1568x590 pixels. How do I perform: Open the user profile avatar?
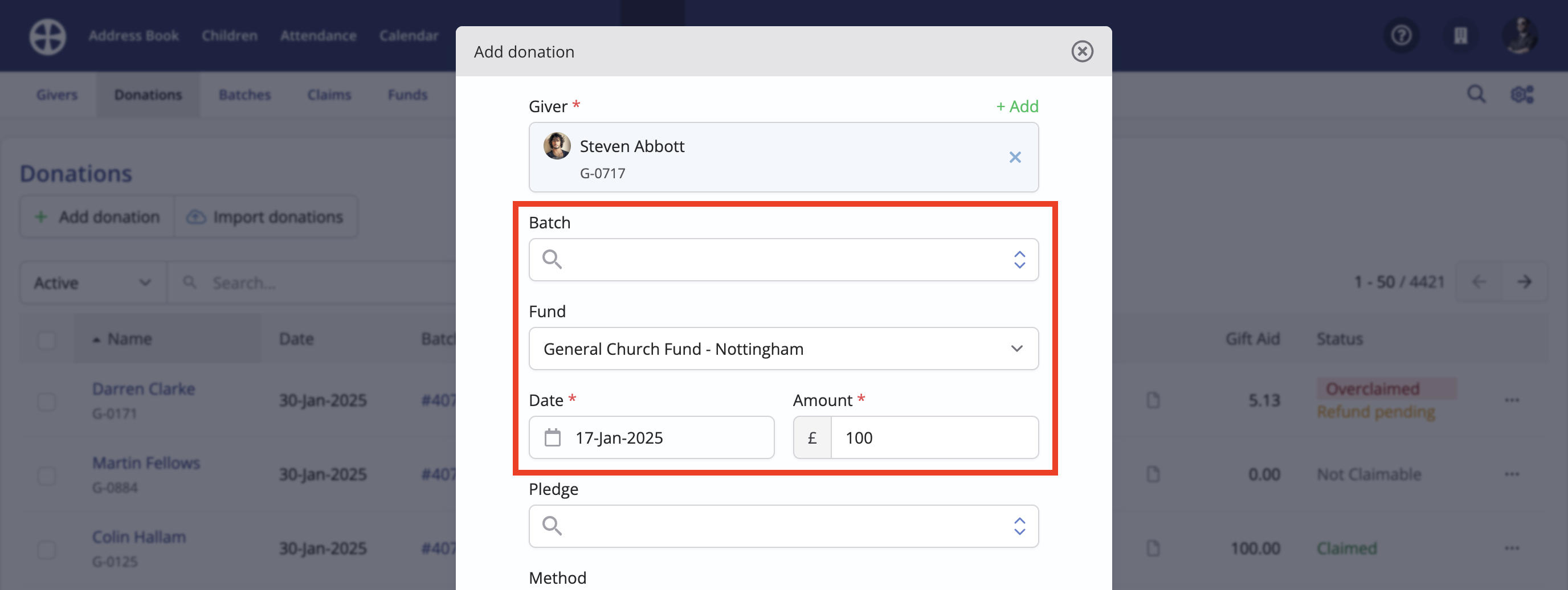click(1520, 36)
